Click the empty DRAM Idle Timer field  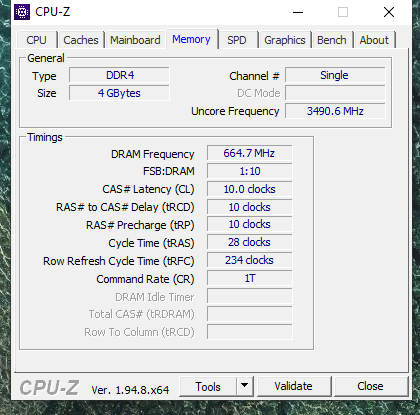click(x=249, y=296)
